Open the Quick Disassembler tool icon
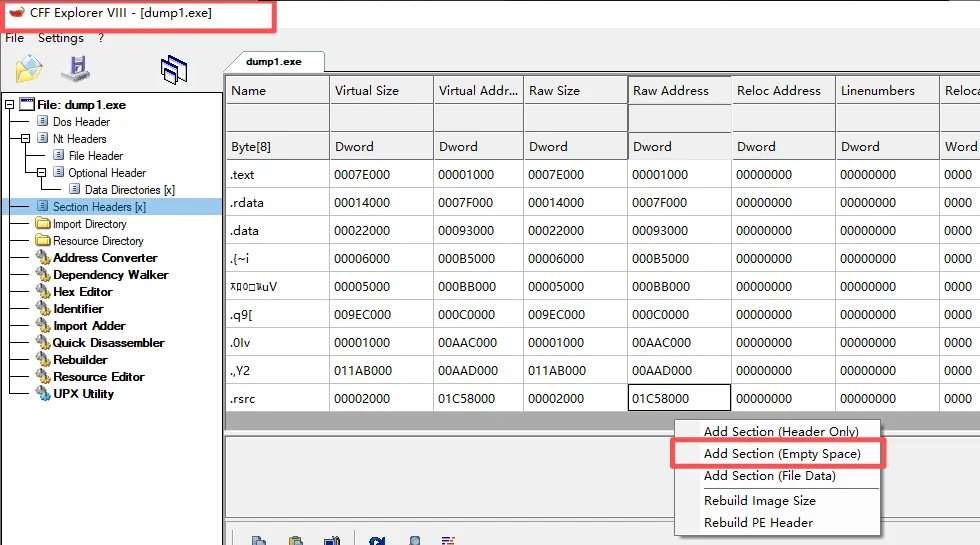Image resolution: width=980 pixels, height=545 pixels. click(42, 342)
